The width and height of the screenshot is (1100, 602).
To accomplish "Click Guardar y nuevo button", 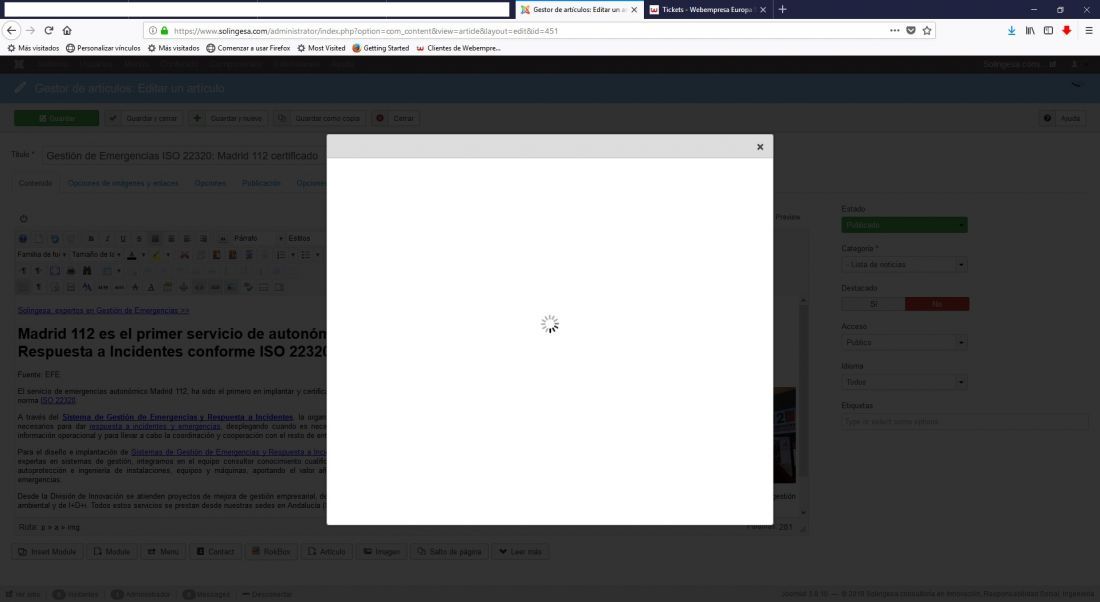I will point(228,118).
